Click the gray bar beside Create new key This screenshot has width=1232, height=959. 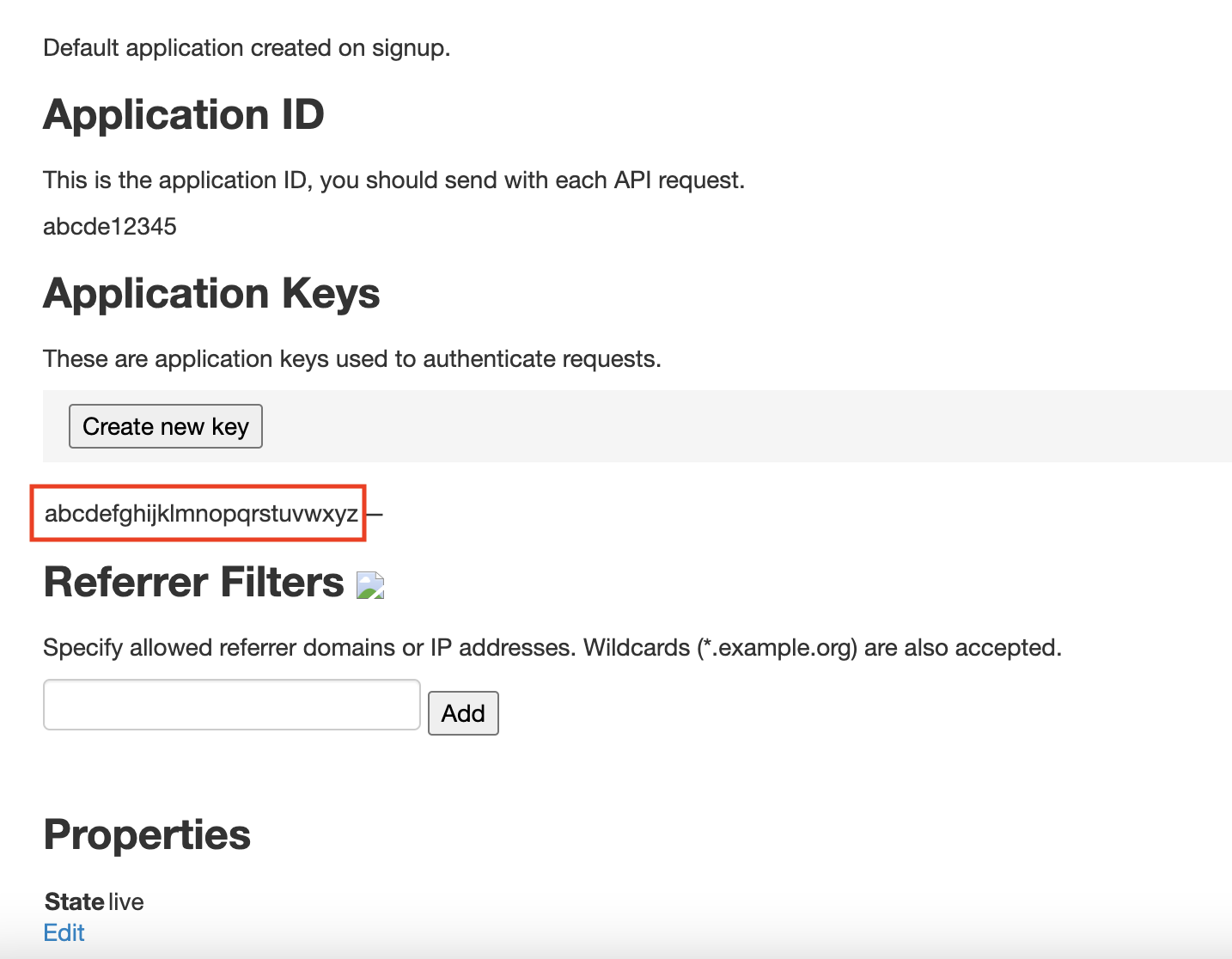coord(747,426)
